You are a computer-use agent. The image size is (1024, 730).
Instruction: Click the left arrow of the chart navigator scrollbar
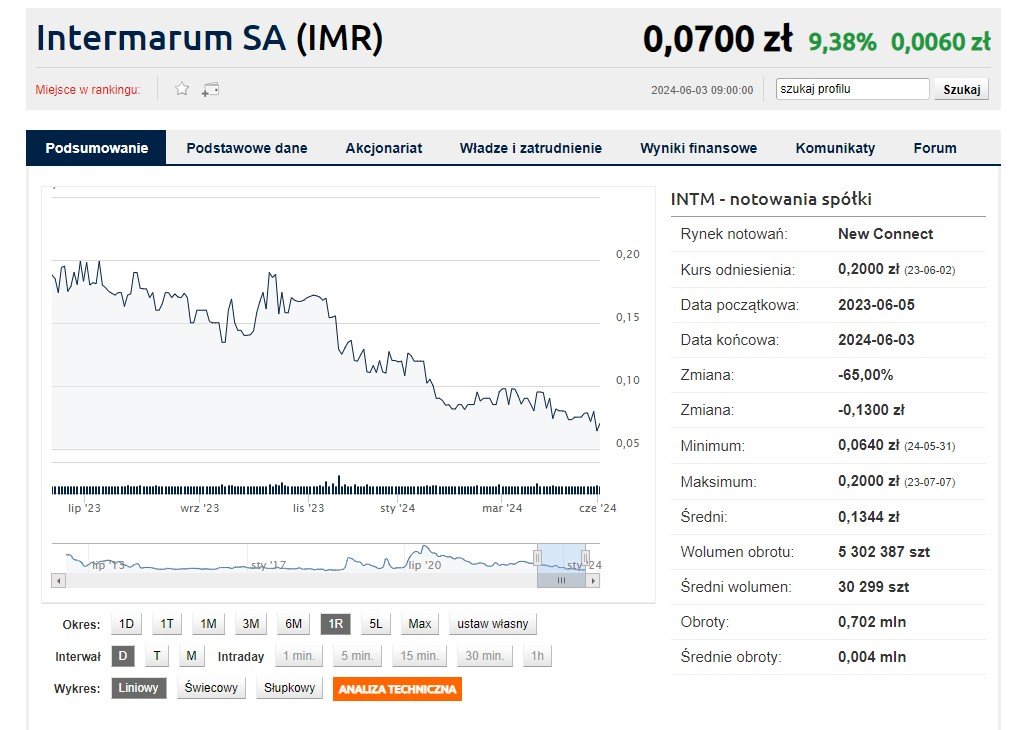[x=58, y=580]
